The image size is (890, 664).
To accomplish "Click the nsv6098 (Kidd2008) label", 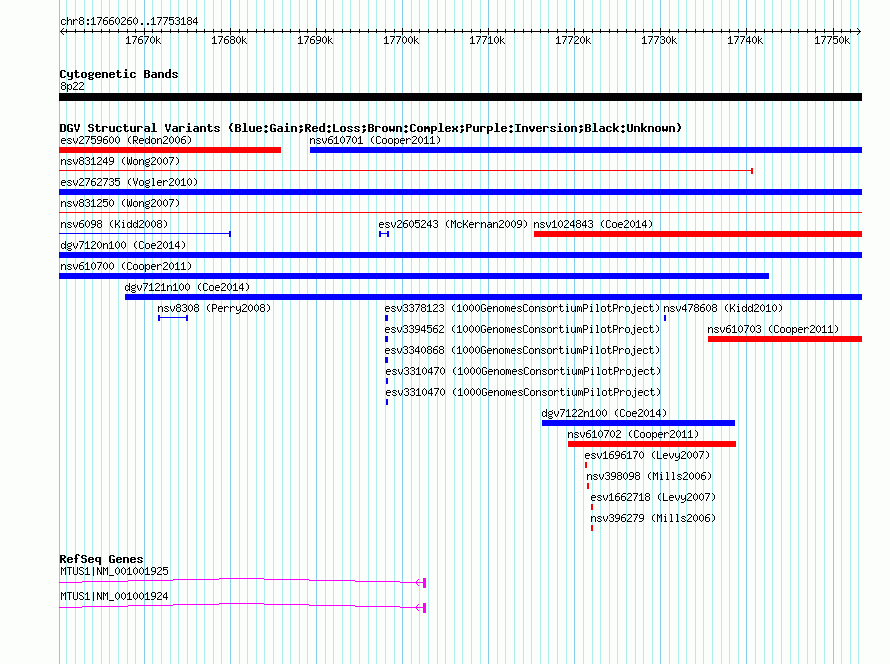I will pyautogui.click(x=114, y=224).
